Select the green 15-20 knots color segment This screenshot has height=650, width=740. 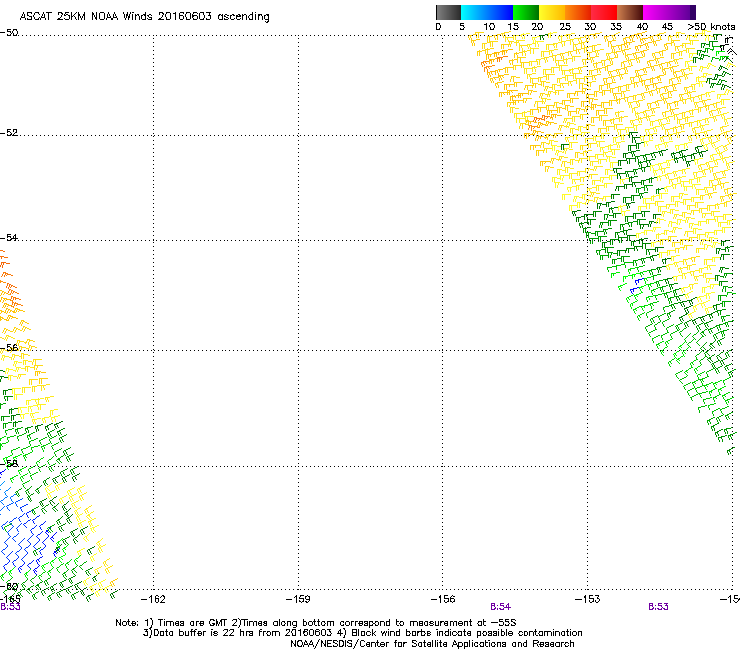point(526,12)
